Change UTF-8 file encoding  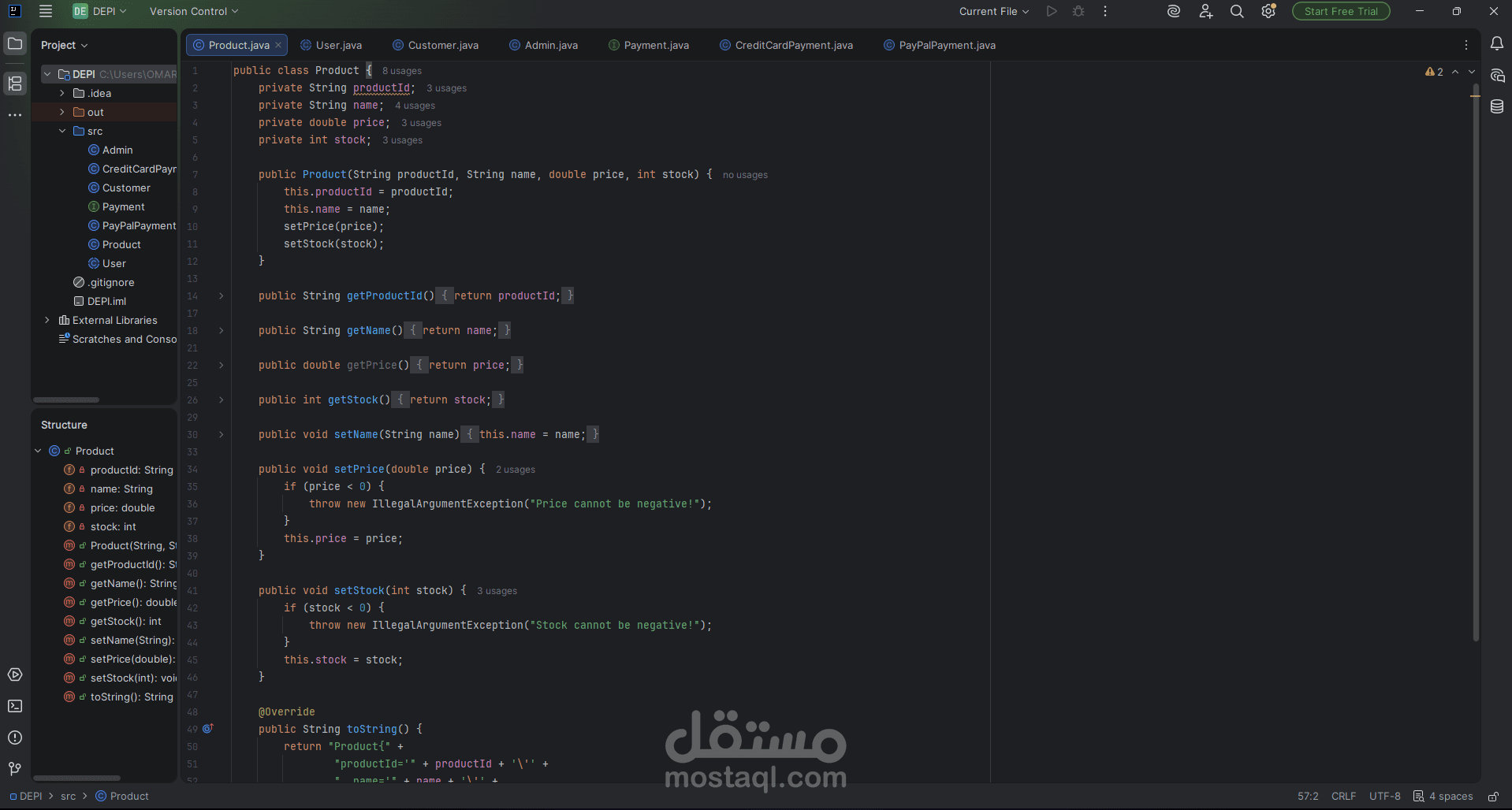coord(1385,797)
